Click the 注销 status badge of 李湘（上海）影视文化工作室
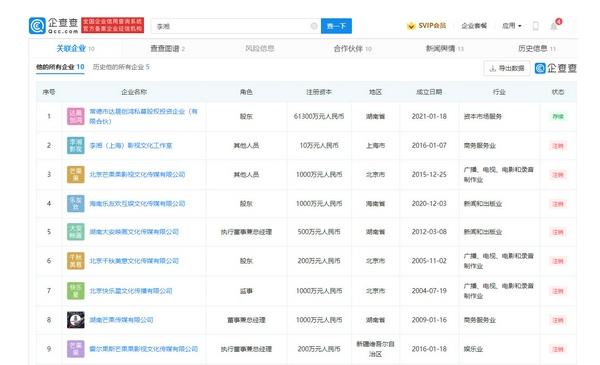Screen dimensions: 600x365 pyautogui.click(x=558, y=146)
